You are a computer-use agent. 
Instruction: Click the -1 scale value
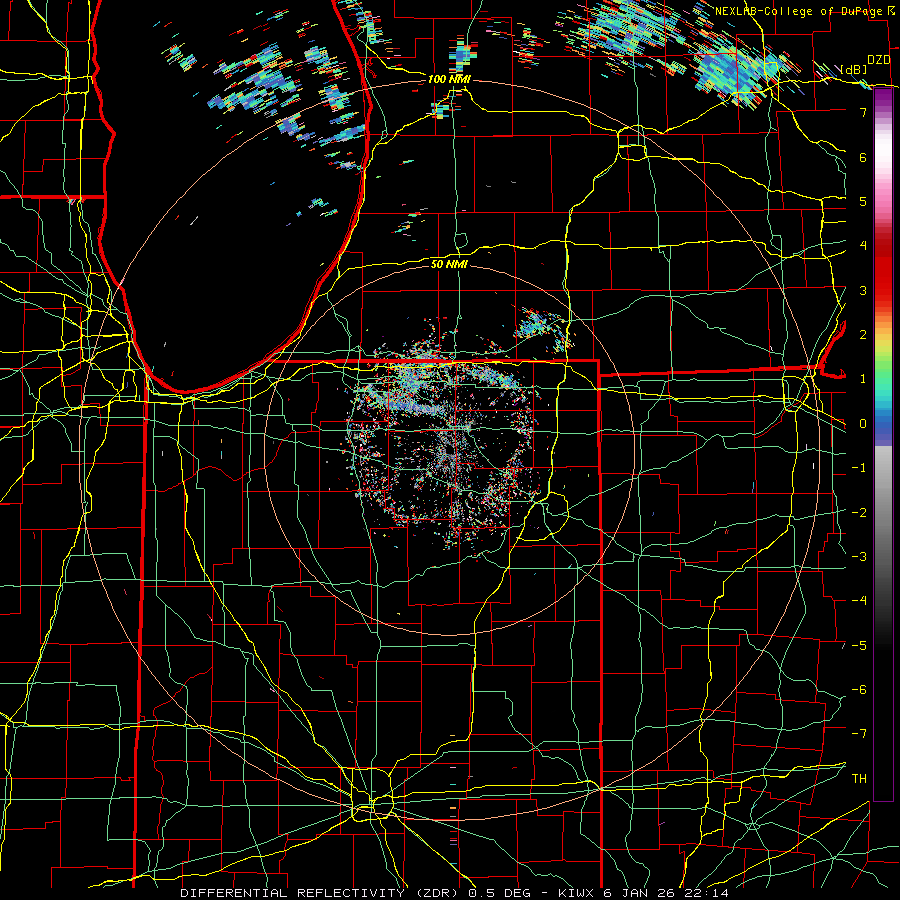pos(859,468)
